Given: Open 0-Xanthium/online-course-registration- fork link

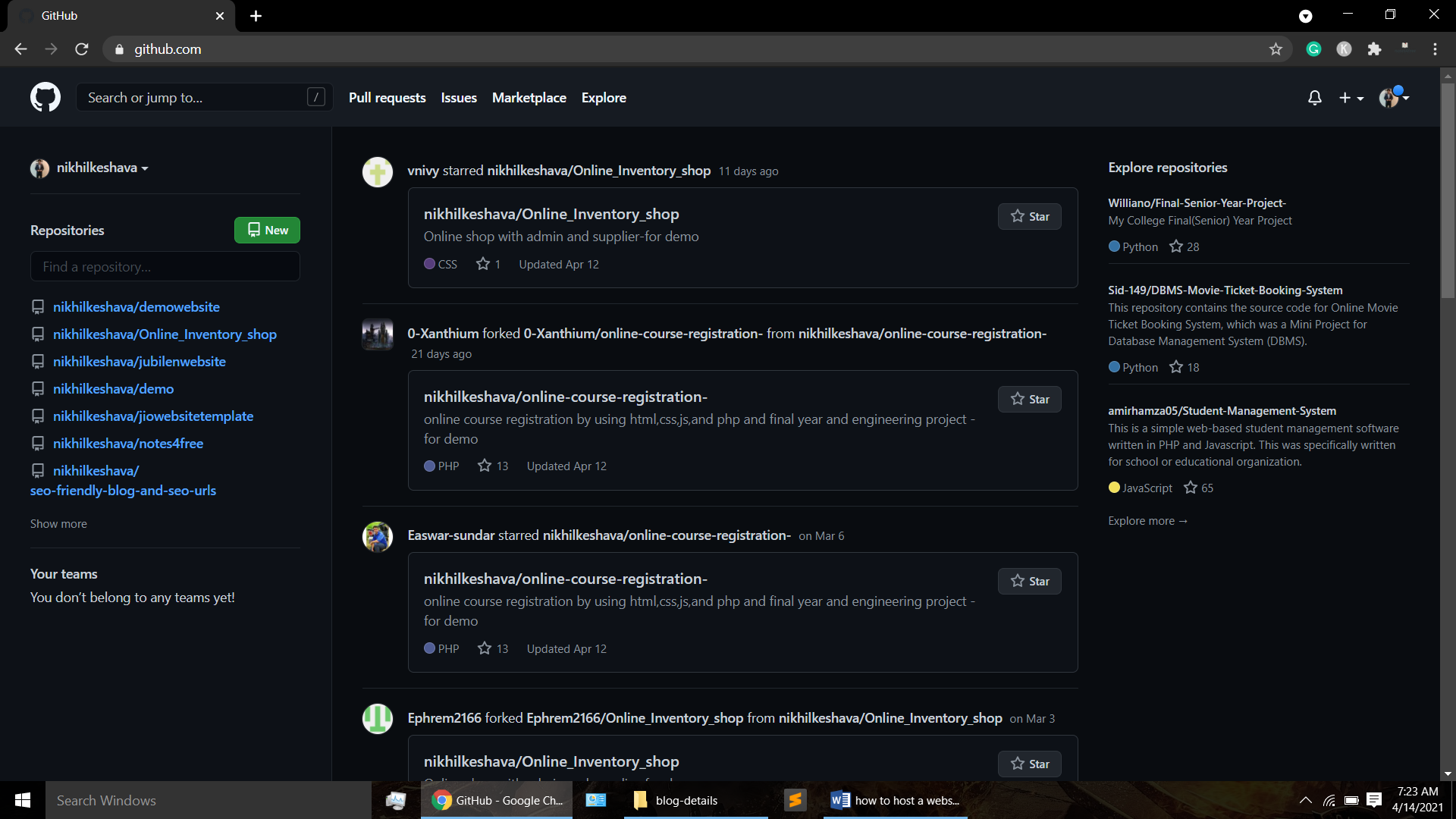Looking at the screenshot, I should point(643,334).
